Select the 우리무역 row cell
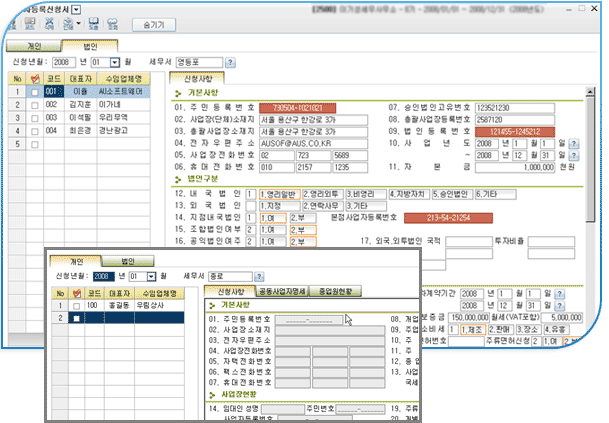Screen dimensions: 609x423 [x=123, y=118]
